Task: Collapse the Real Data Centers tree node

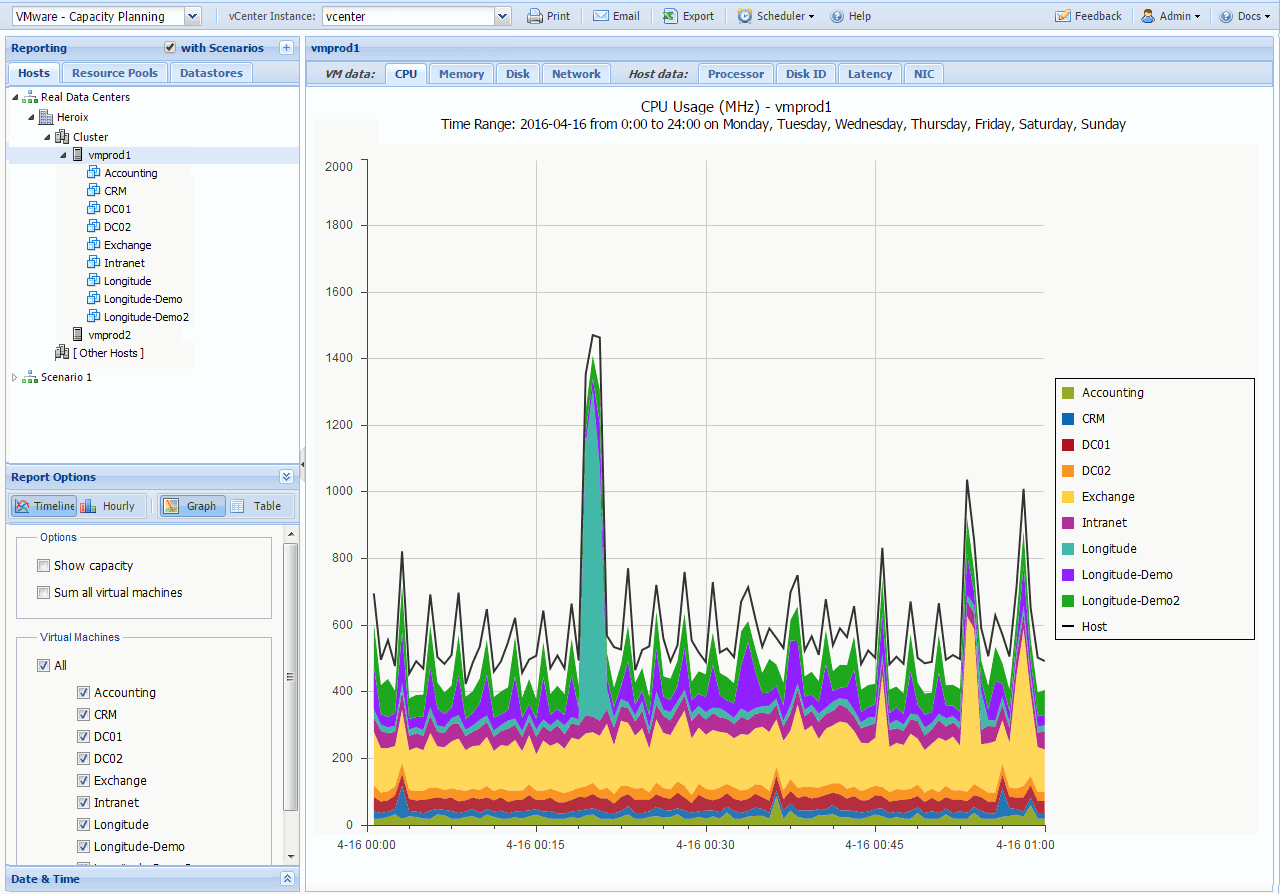Action: [15, 98]
